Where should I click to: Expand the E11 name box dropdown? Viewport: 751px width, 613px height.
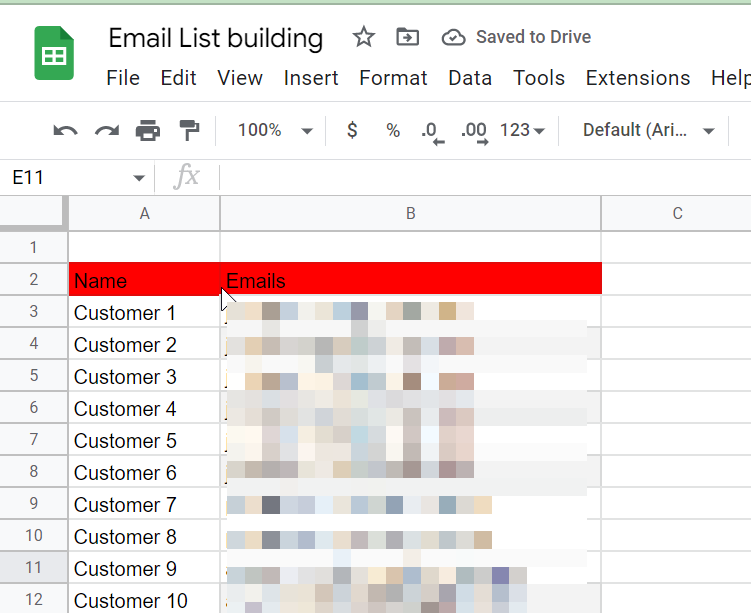(x=139, y=179)
